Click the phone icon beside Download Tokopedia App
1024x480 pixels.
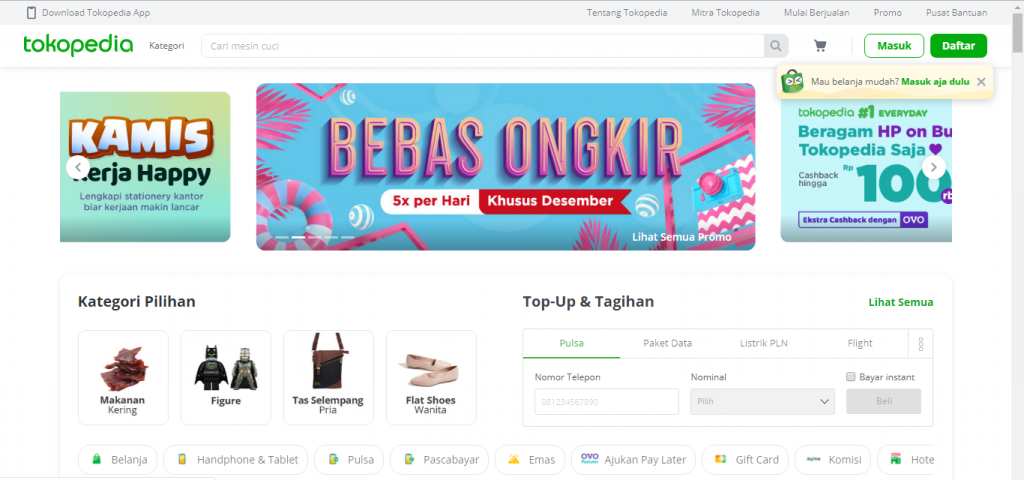31,12
